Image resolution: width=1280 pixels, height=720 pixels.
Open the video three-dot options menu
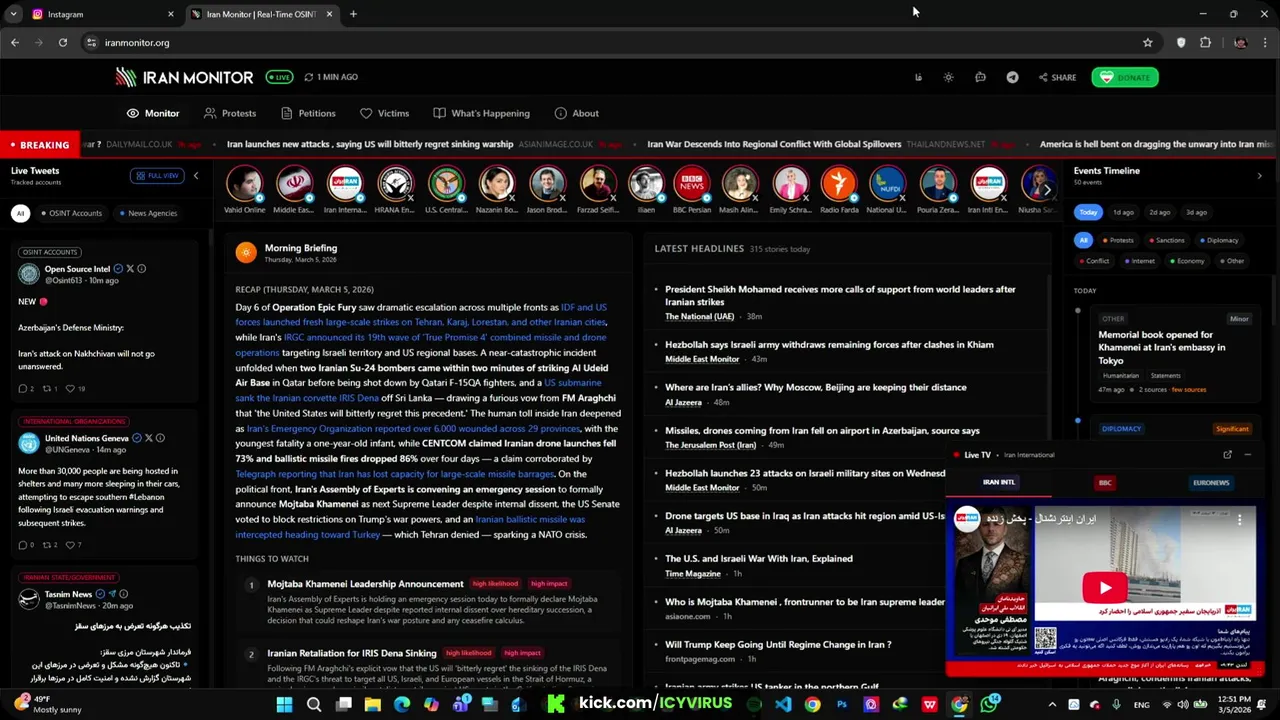(1239, 519)
